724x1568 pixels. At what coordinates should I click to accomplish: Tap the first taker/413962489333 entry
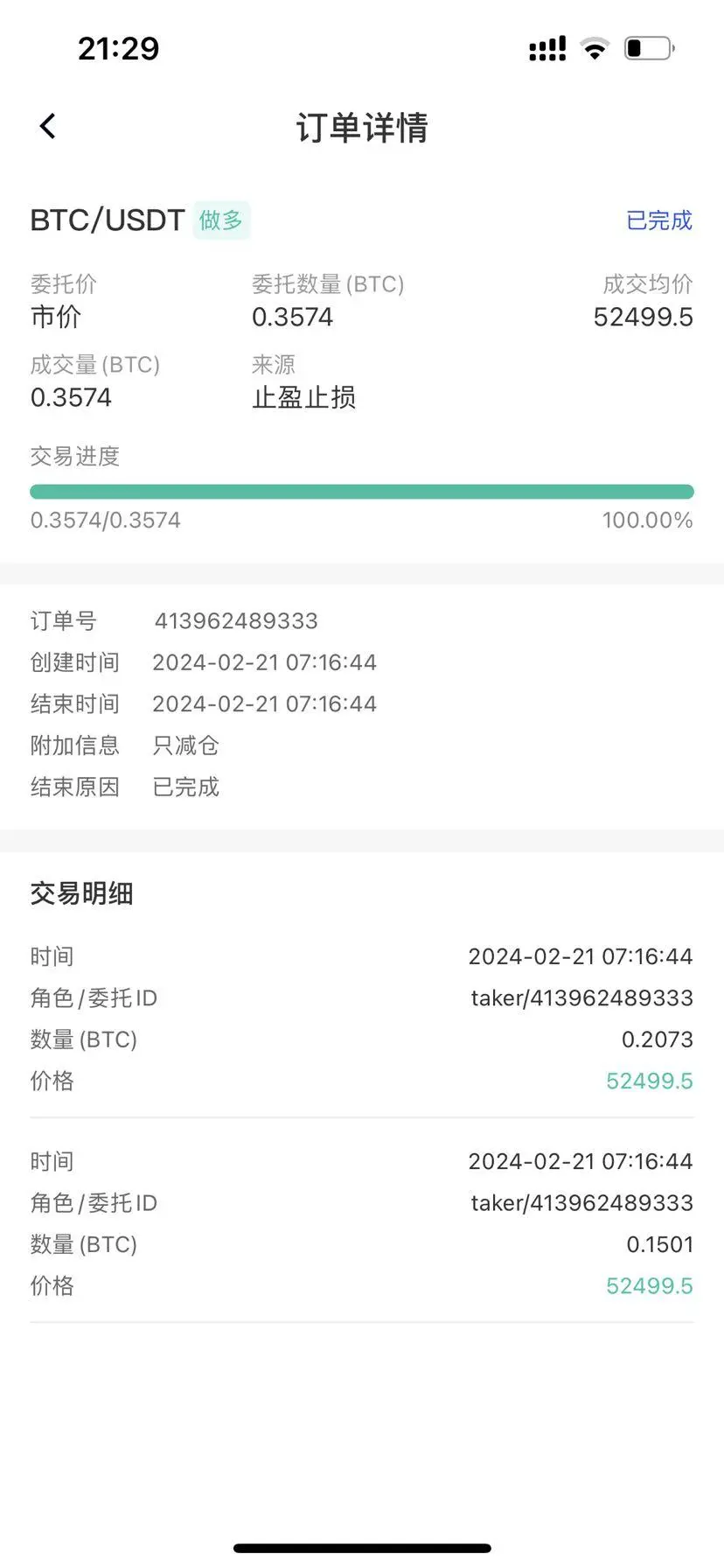coord(581,997)
